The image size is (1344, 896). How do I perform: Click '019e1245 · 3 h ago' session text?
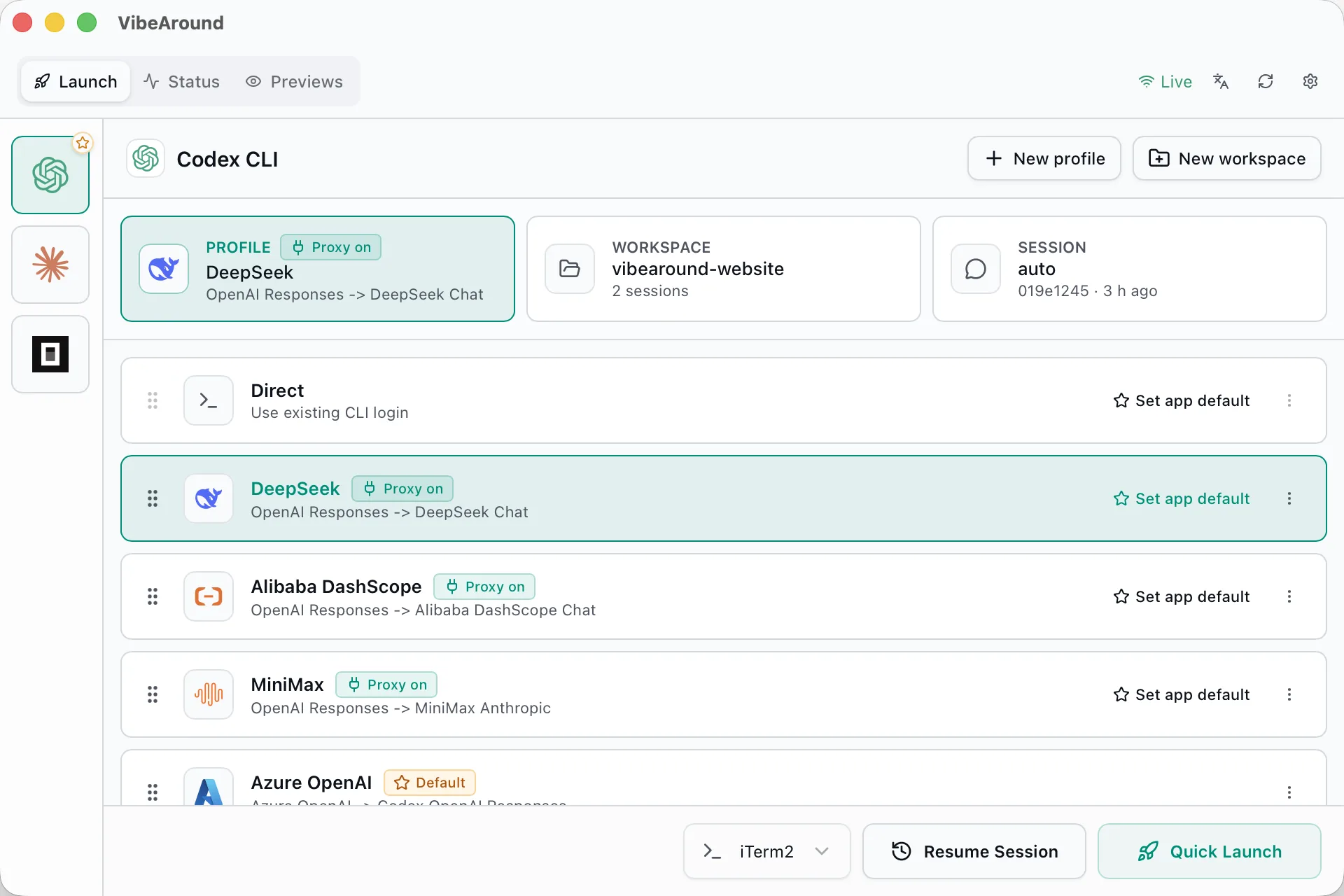tap(1088, 291)
